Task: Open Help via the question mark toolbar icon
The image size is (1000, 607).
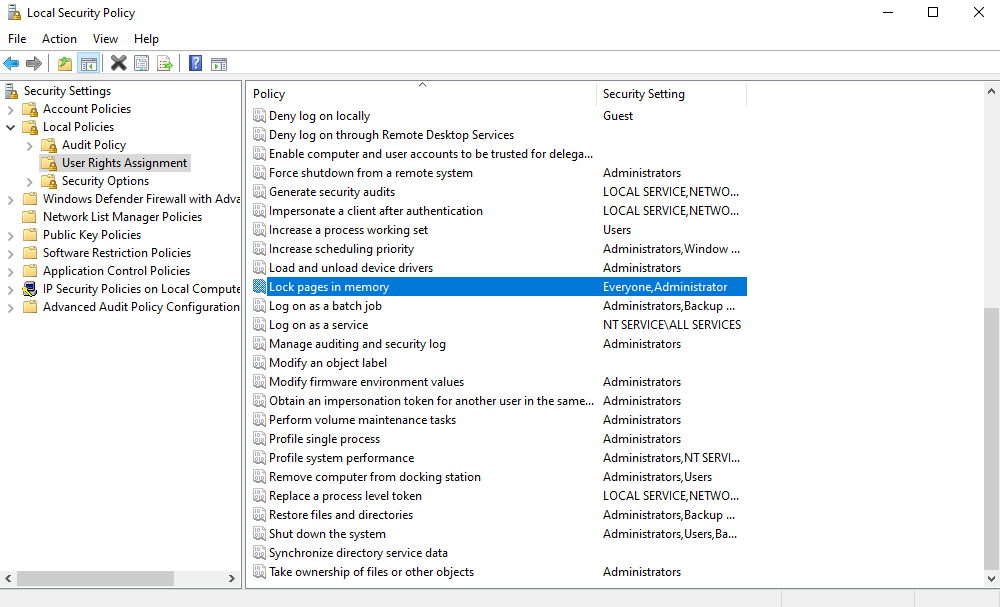Action: (x=196, y=63)
